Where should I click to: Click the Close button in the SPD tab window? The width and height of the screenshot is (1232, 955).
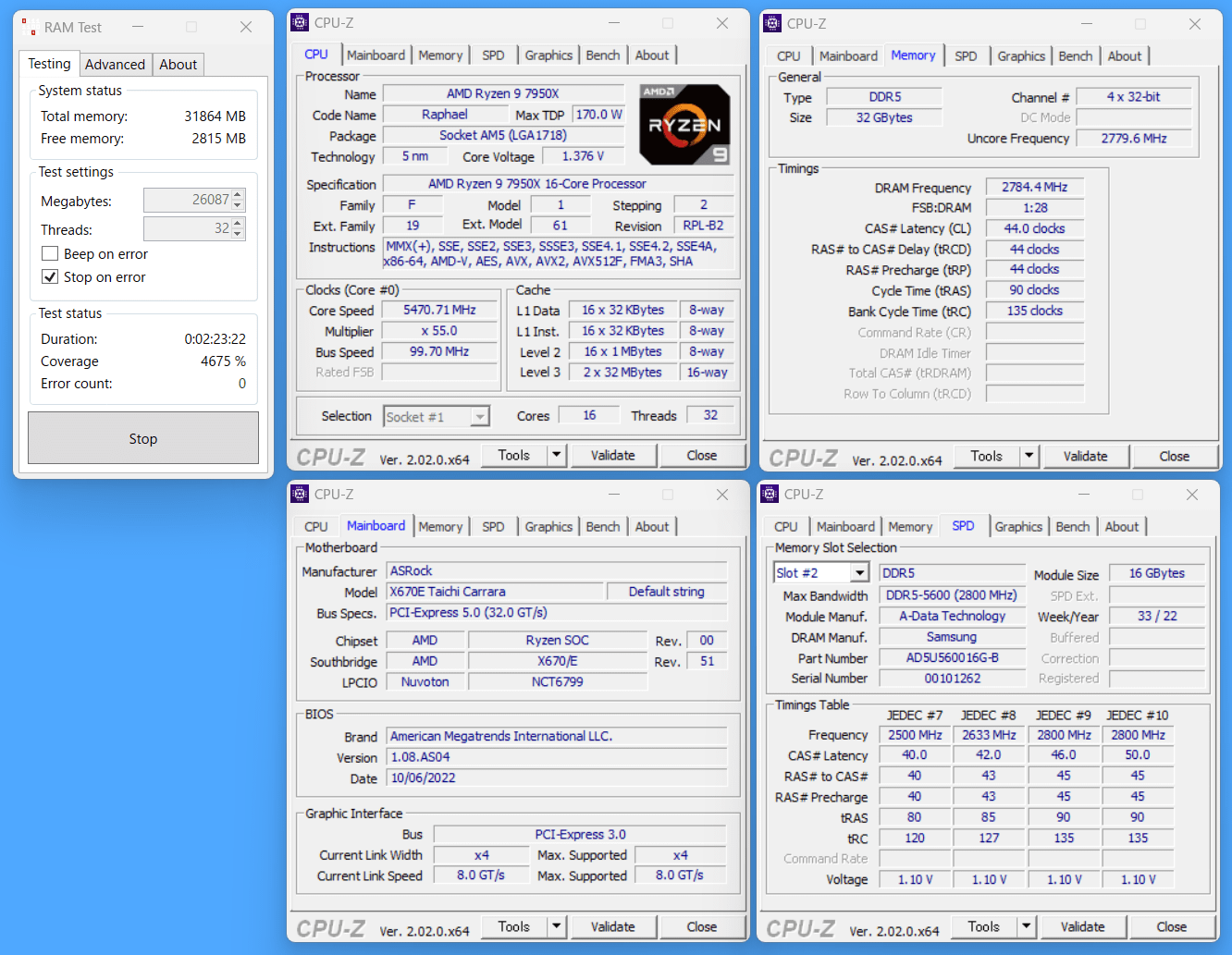[1172, 926]
